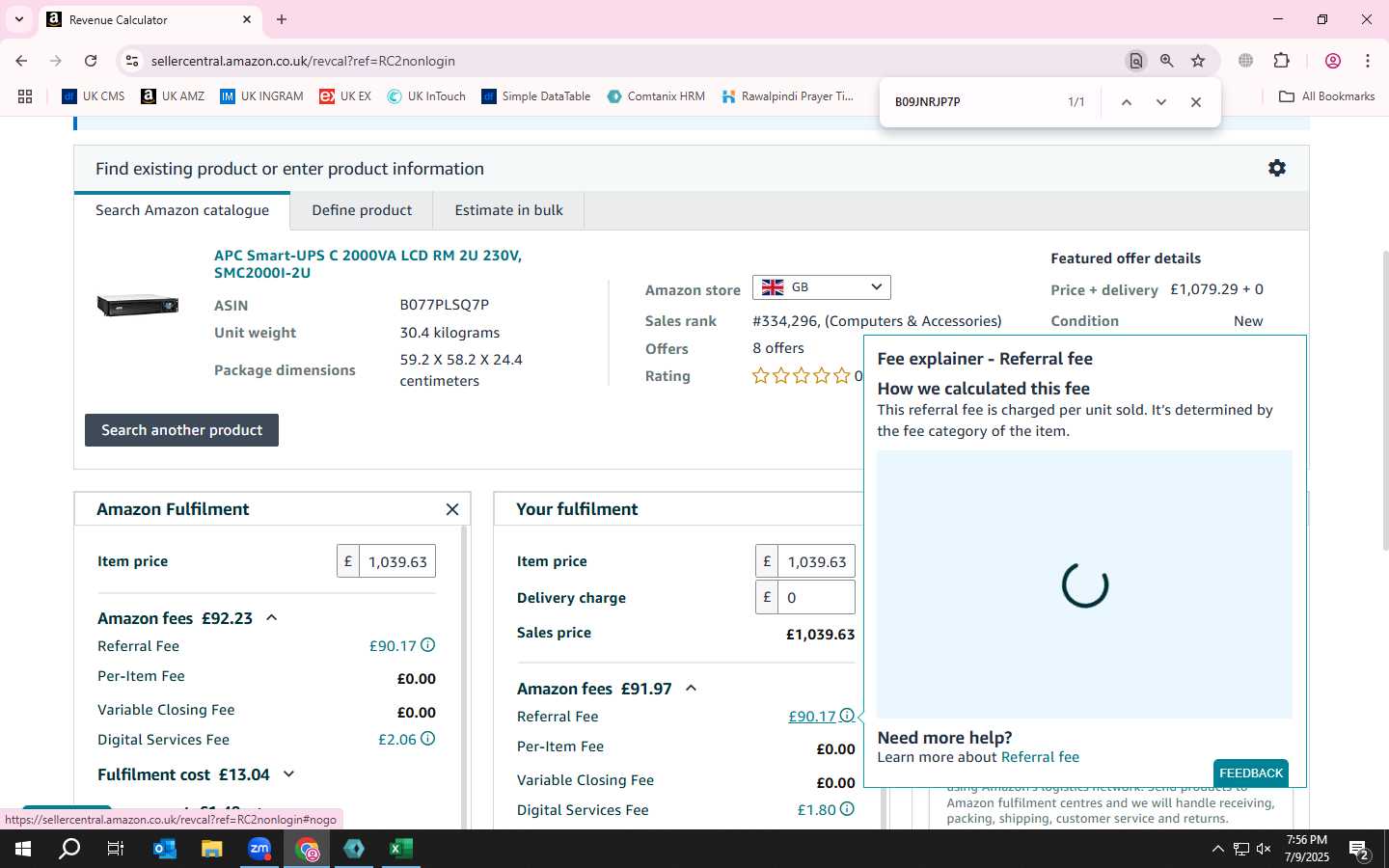Expand Fulfilment cost £13.04 section
This screenshot has width=1389, height=868.
coord(288,773)
